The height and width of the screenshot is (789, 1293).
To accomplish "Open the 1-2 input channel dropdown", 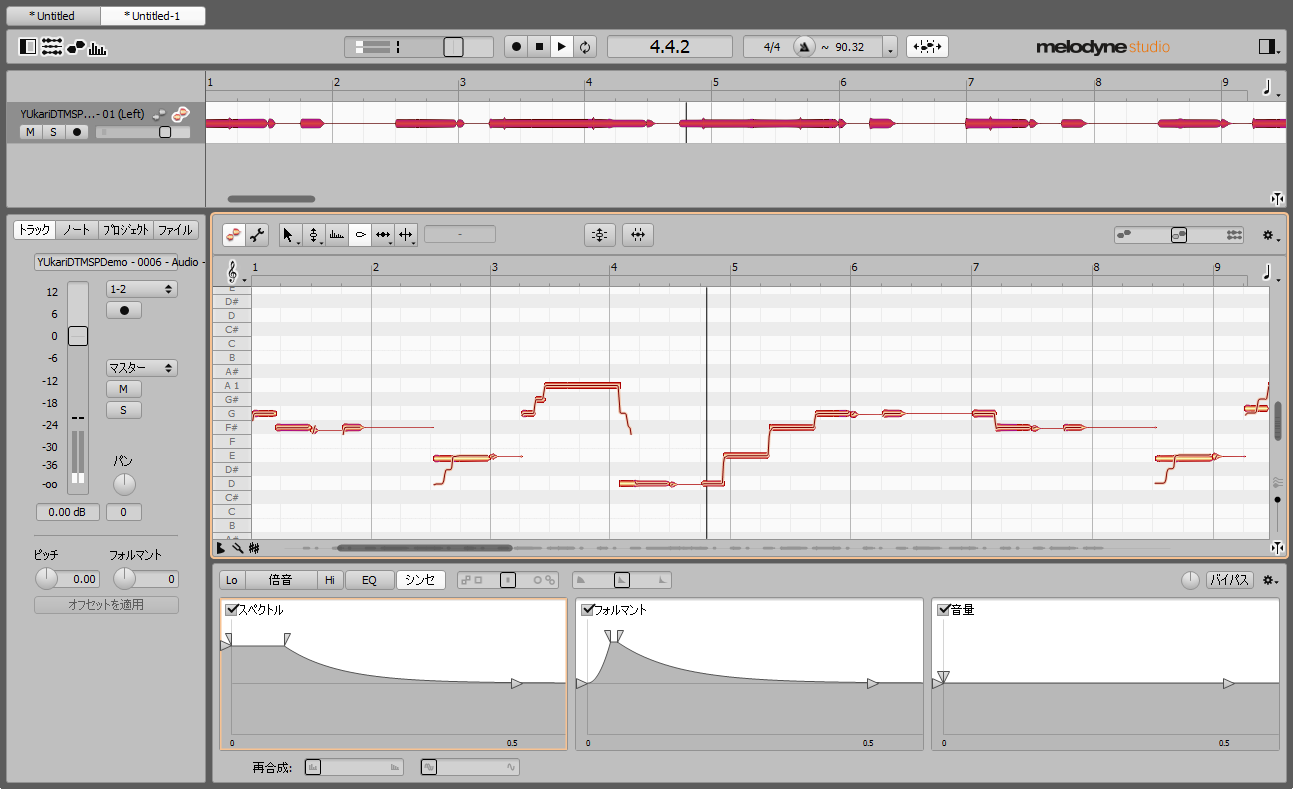I will click(x=141, y=289).
